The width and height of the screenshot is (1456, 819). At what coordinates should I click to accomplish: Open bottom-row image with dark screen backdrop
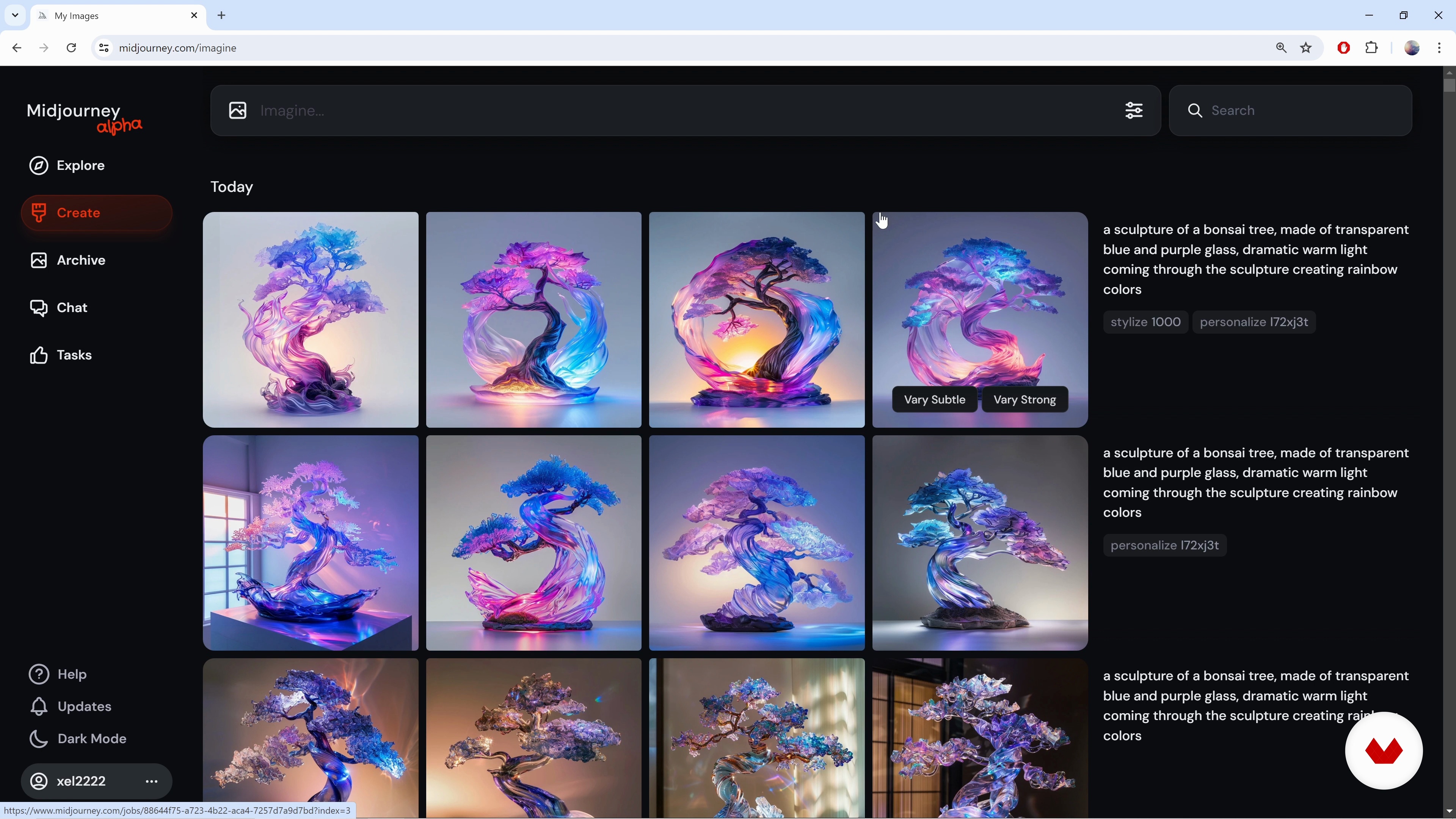(x=980, y=738)
